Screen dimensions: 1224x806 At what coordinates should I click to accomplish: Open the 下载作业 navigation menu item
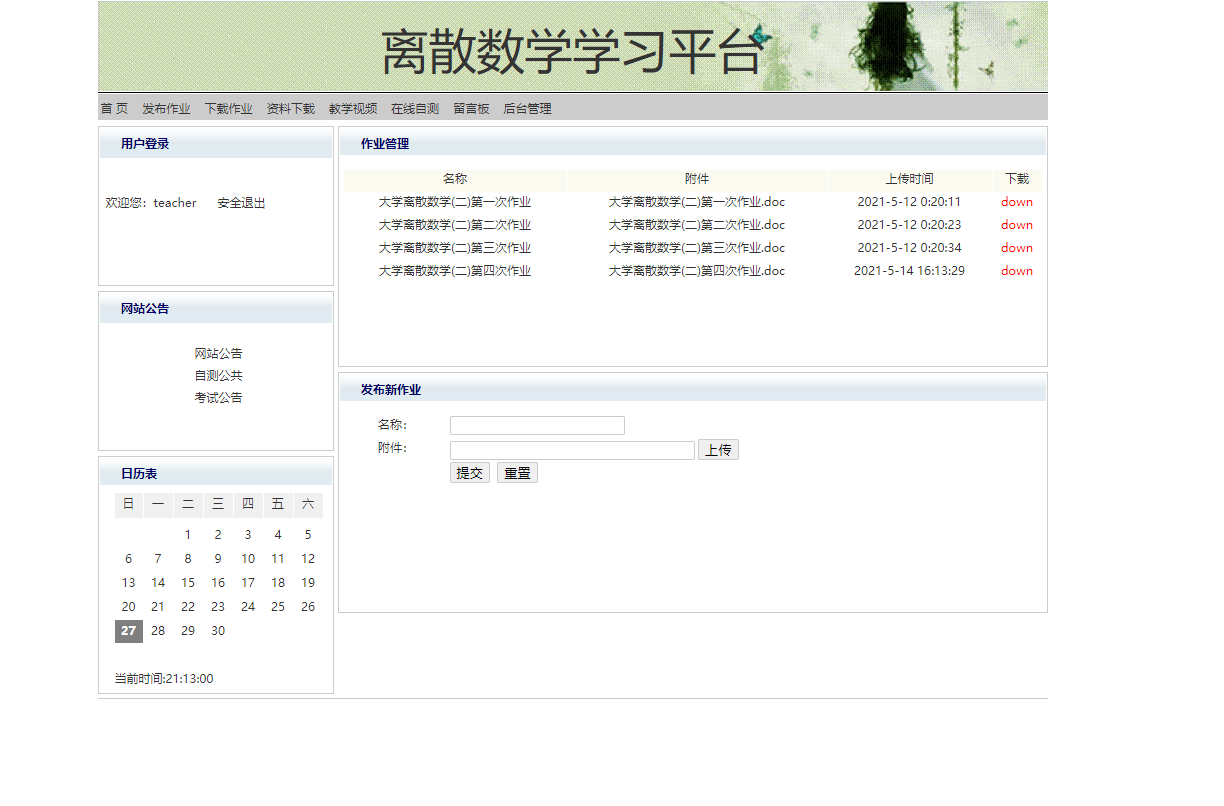227,108
